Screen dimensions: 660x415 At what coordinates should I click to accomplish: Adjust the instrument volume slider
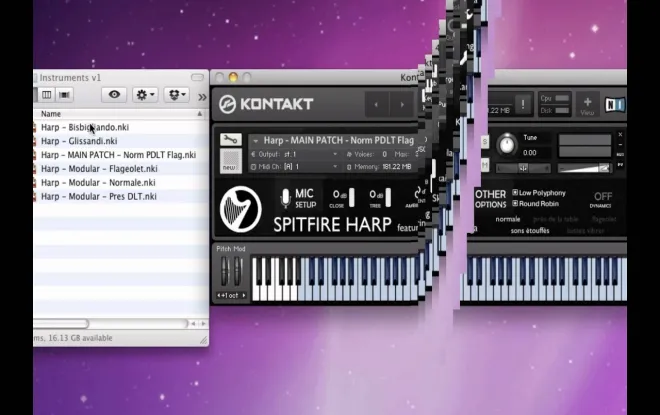(x=585, y=168)
